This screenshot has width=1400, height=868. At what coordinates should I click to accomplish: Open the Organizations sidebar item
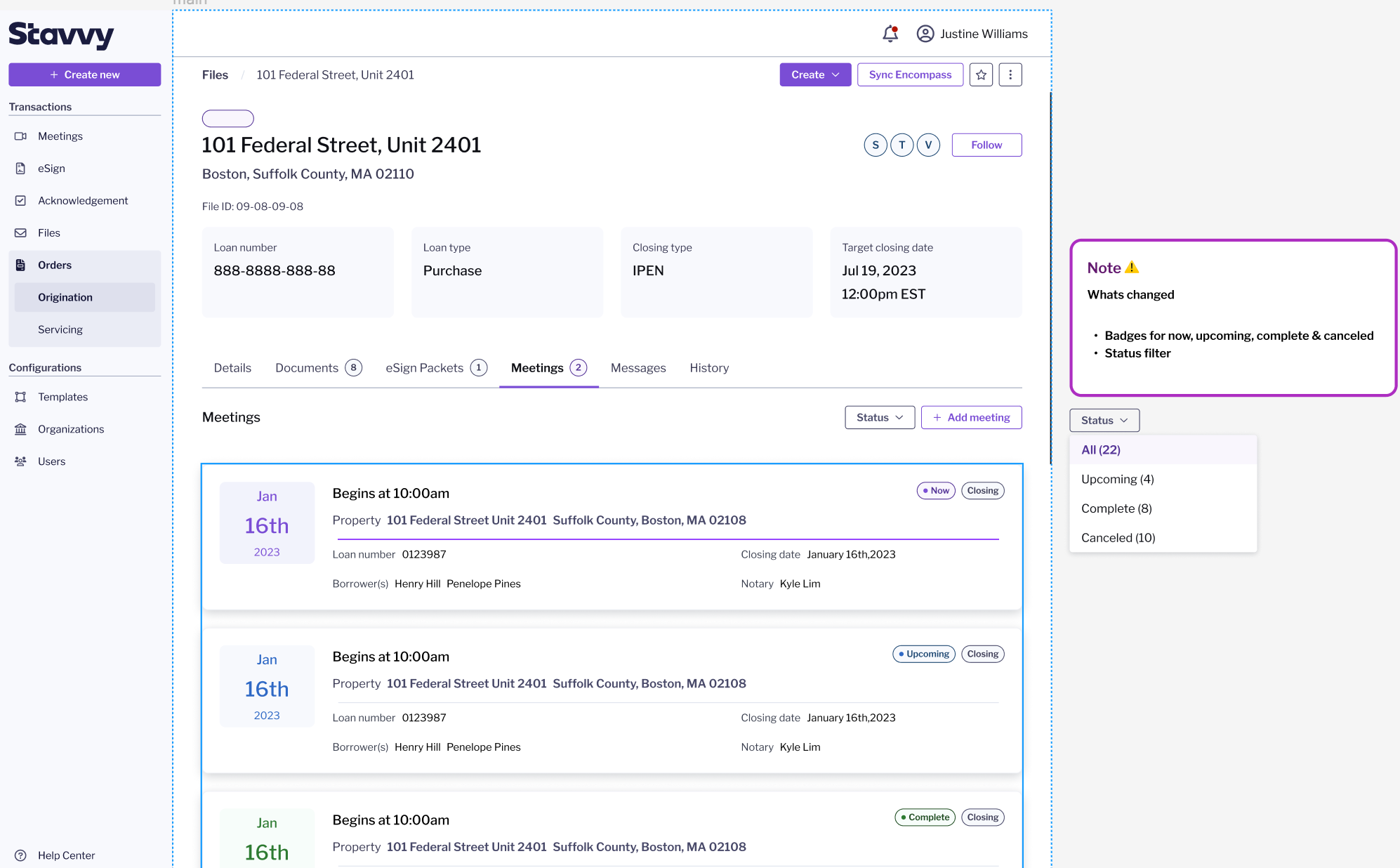click(x=84, y=429)
